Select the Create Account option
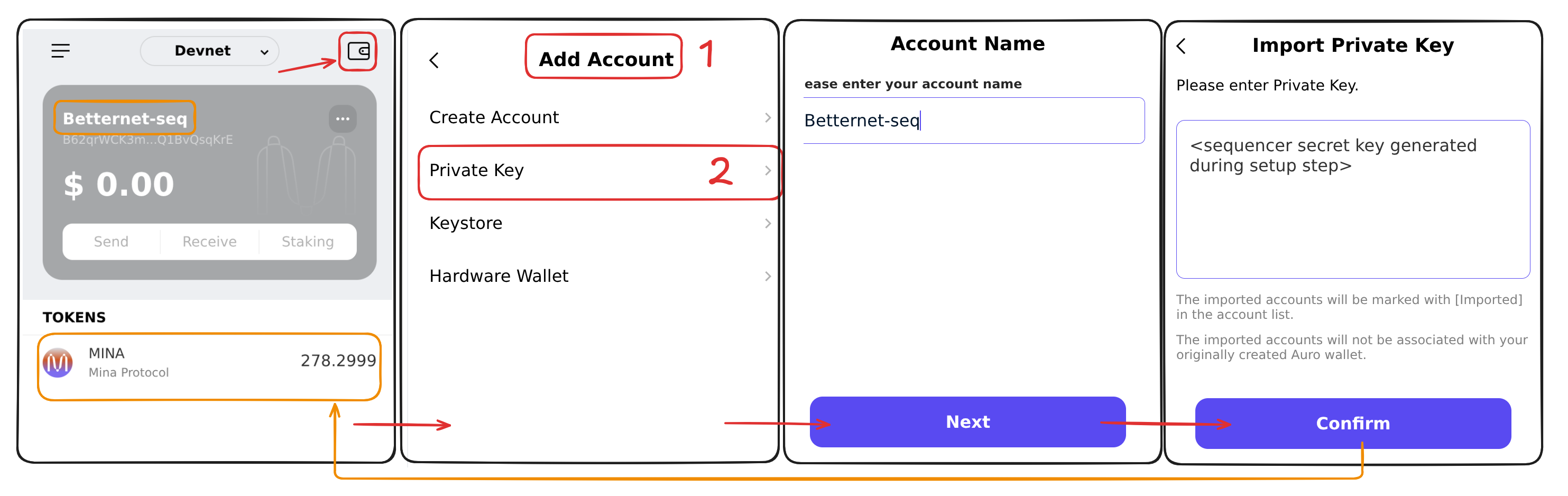The height and width of the screenshot is (496, 1568). click(494, 117)
